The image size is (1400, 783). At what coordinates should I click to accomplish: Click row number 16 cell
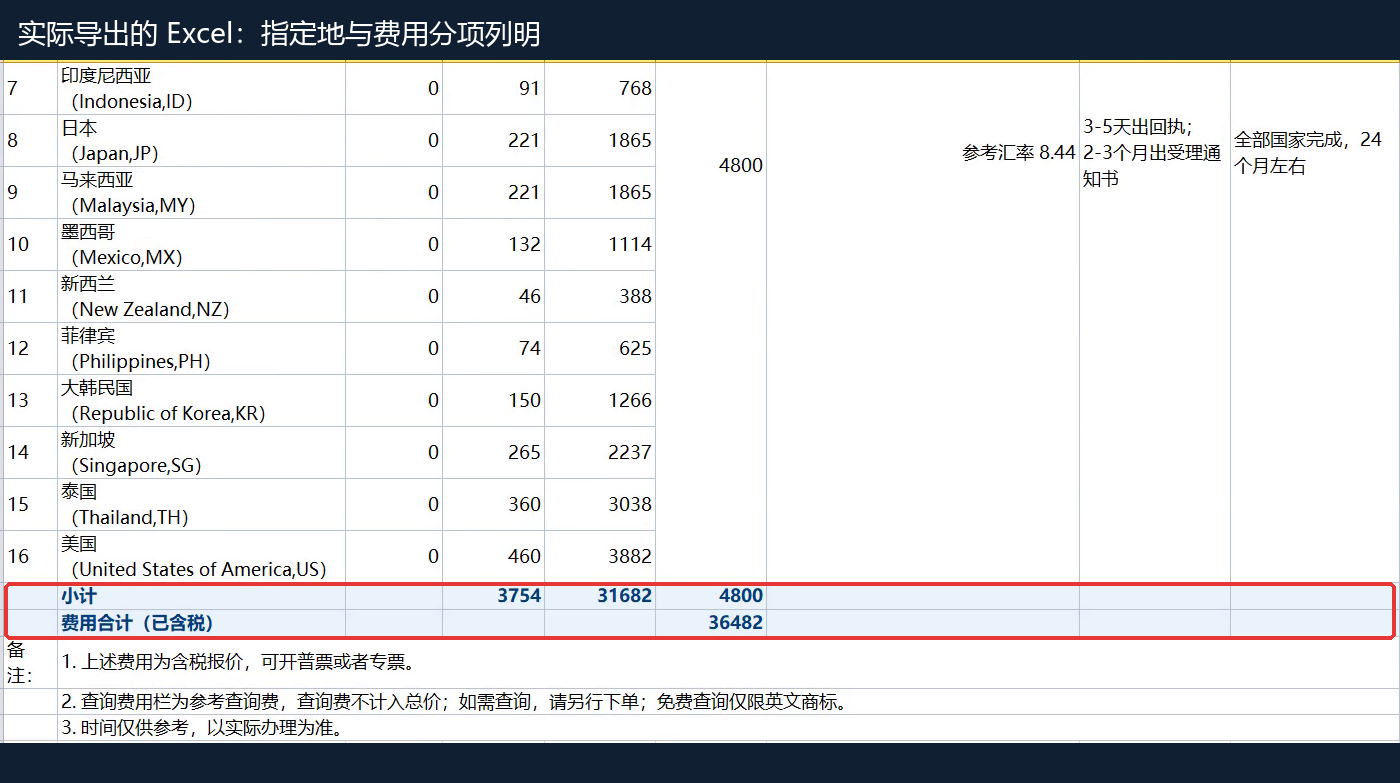click(x=30, y=556)
